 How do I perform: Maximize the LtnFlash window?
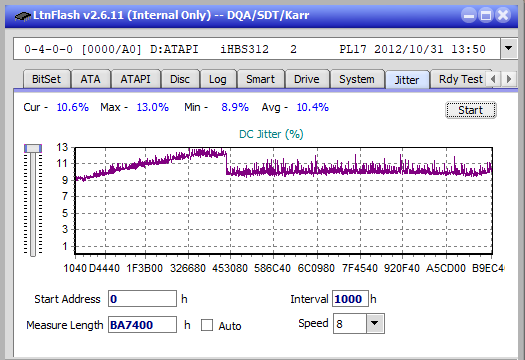(x=486, y=15)
